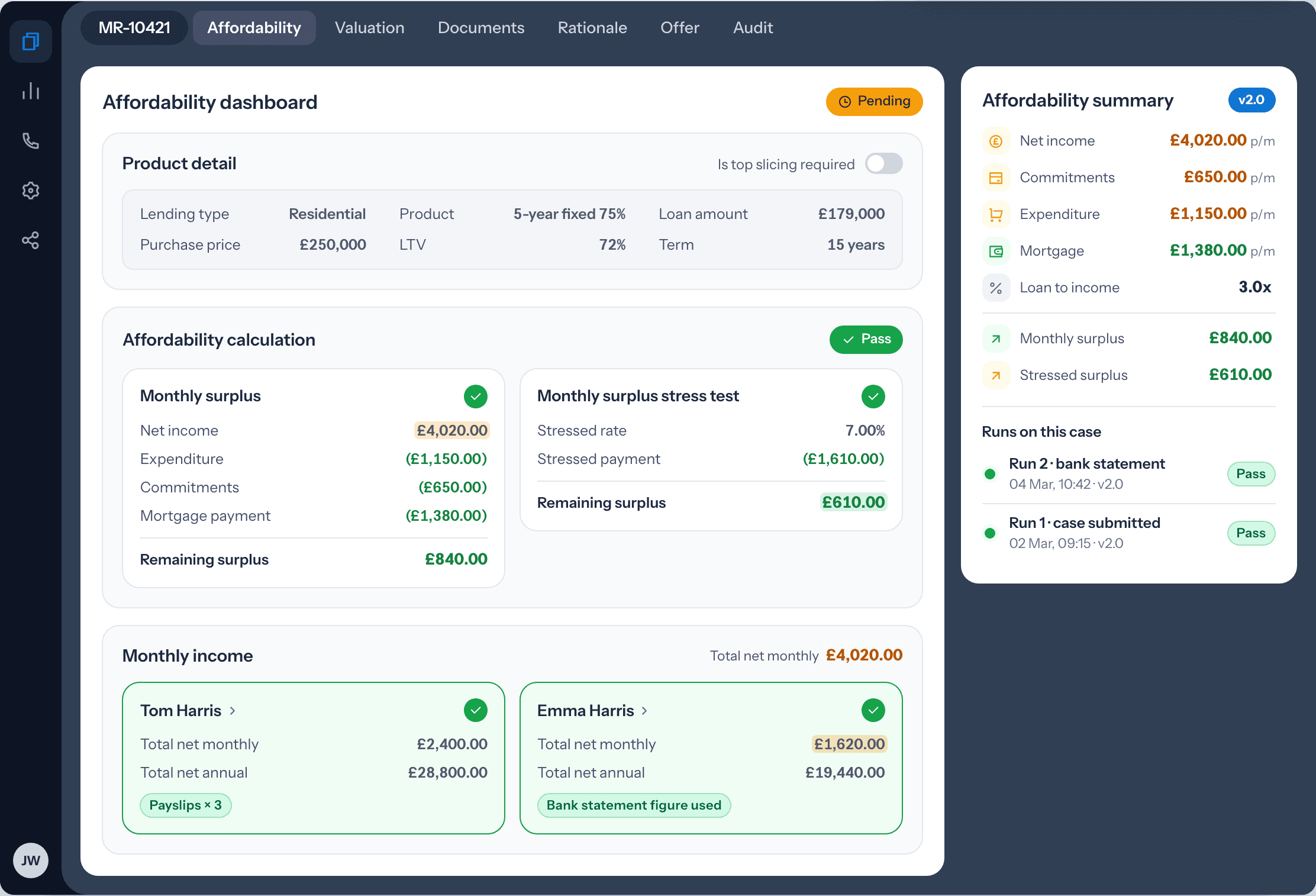The height and width of the screenshot is (896, 1316).
Task: Open the Rationale tab
Action: [592, 28]
